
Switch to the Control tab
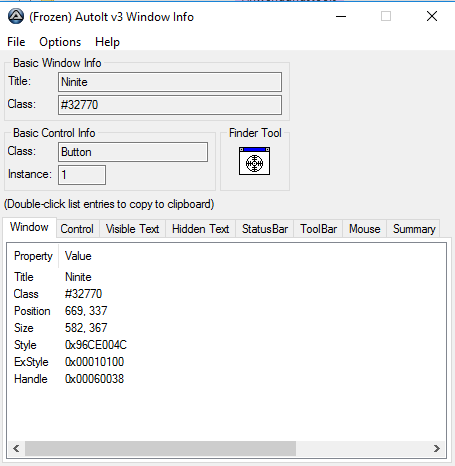(x=77, y=229)
